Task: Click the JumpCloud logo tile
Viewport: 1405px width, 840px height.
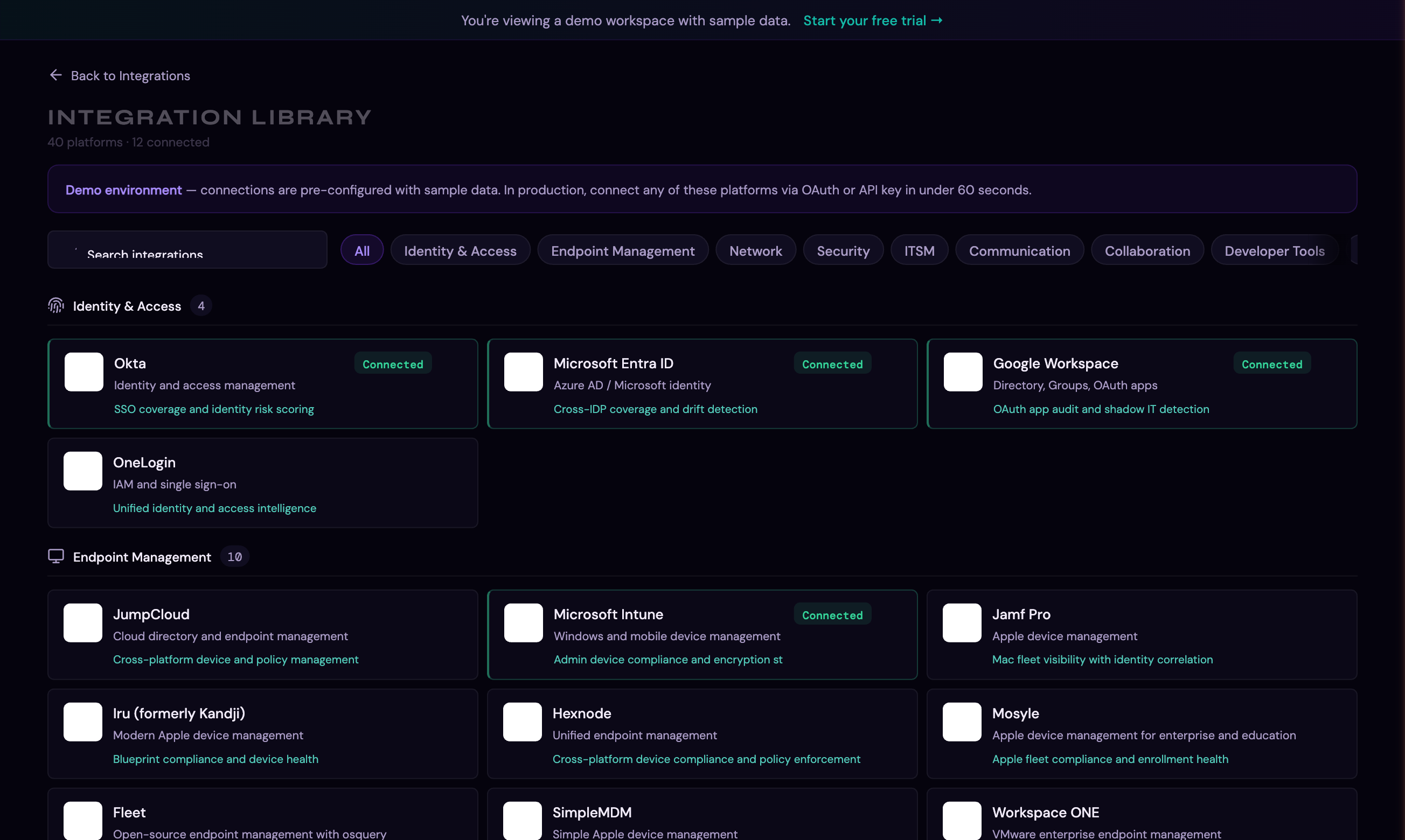Action: pyautogui.click(x=82, y=622)
